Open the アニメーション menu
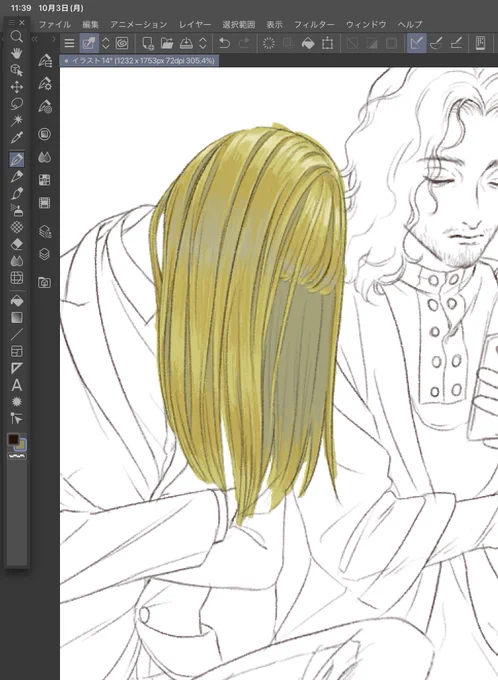Viewport: 498px width, 680px height. (138, 24)
